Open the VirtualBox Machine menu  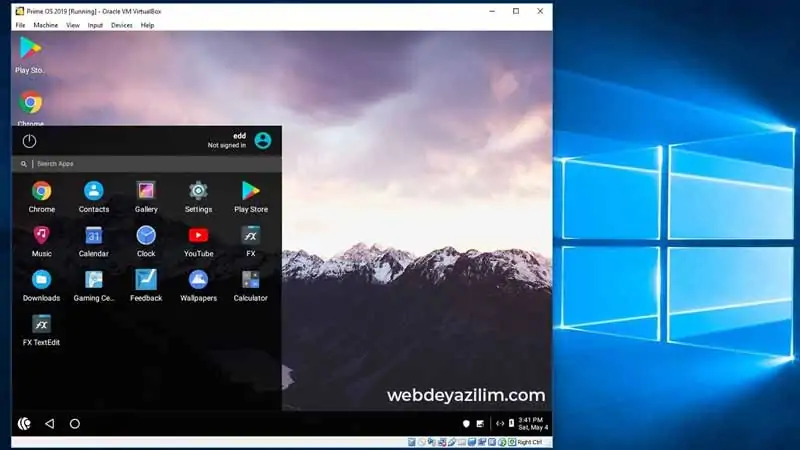[x=45, y=25]
